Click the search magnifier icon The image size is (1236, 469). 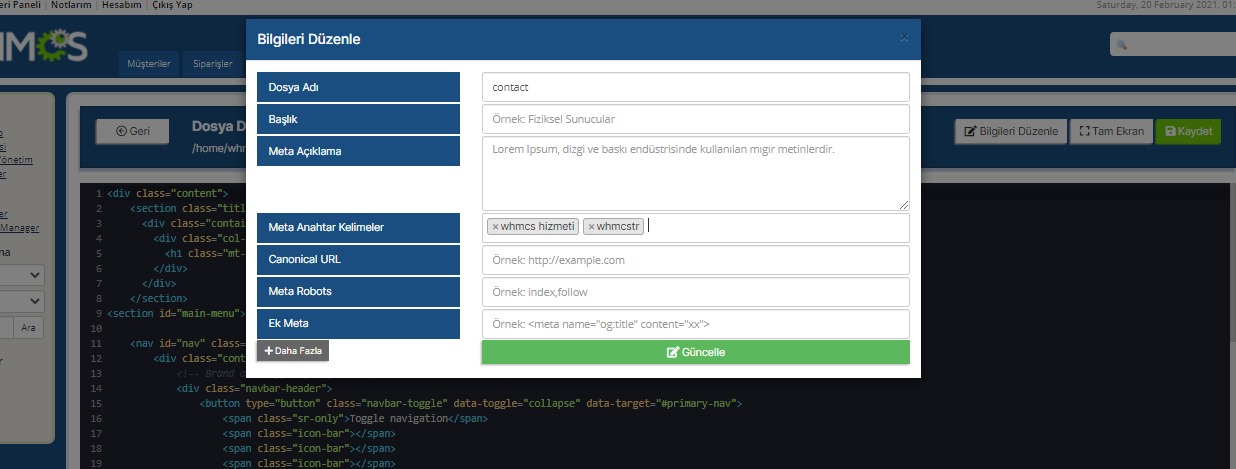coord(1122,45)
